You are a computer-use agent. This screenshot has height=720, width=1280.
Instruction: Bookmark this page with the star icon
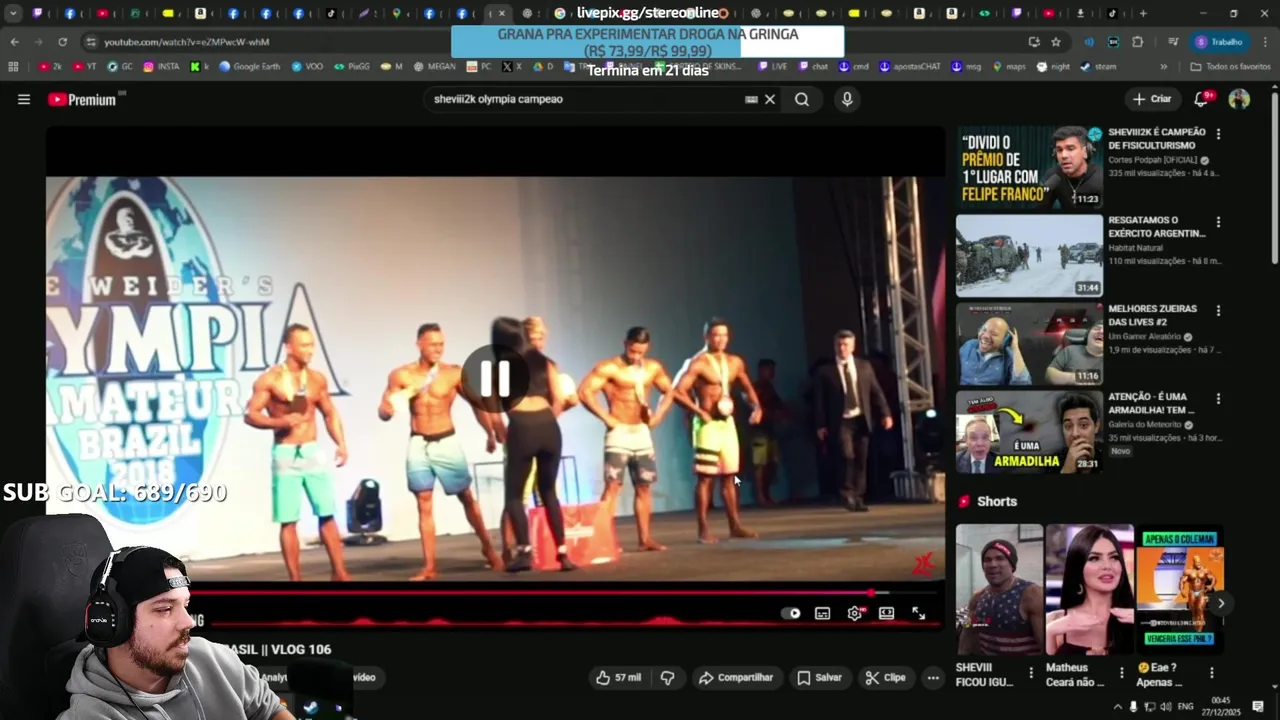[1056, 42]
